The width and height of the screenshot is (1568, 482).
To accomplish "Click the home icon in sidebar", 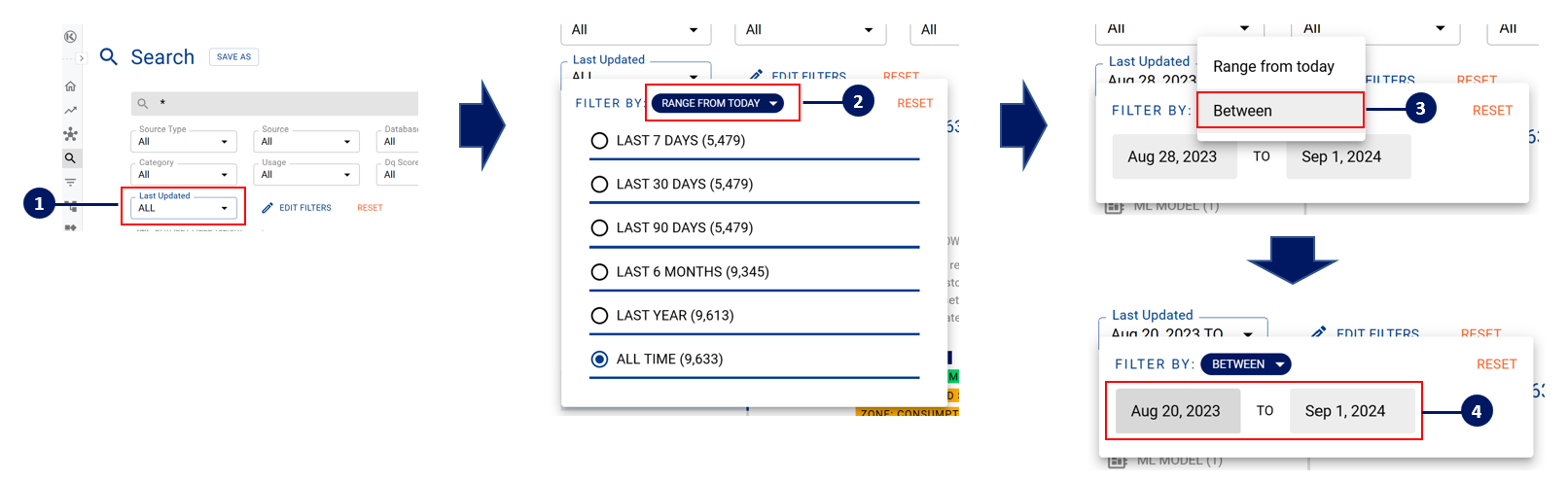I will (70, 86).
